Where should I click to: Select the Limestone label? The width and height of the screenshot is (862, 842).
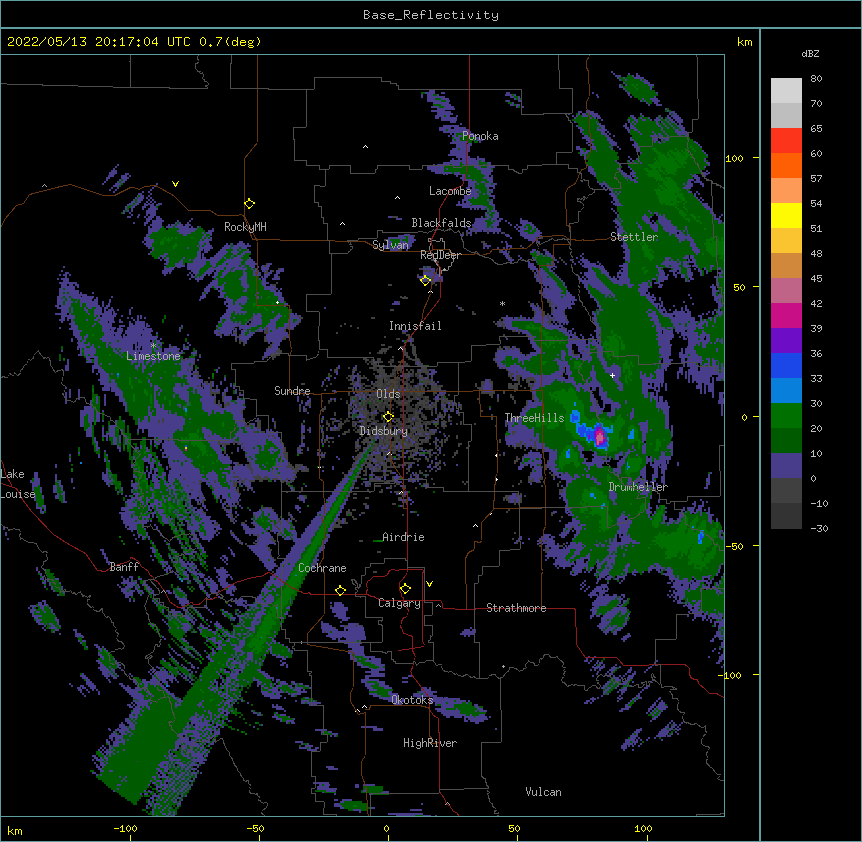tap(153, 356)
